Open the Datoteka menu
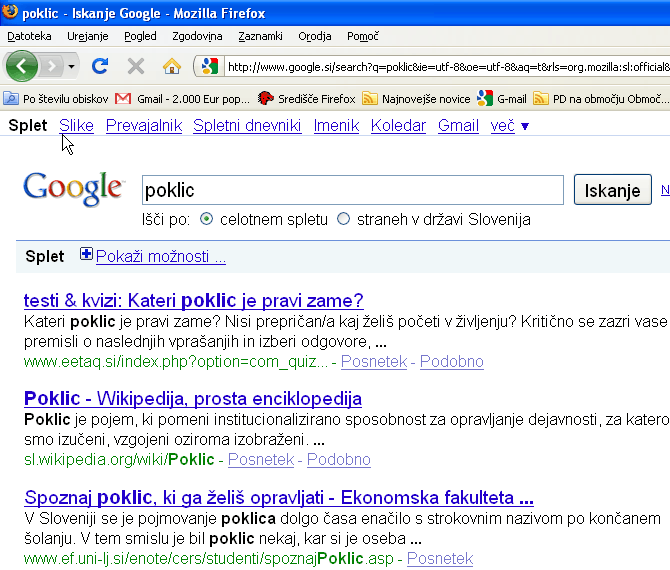The image size is (670, 570). click(x=29, y=36)
